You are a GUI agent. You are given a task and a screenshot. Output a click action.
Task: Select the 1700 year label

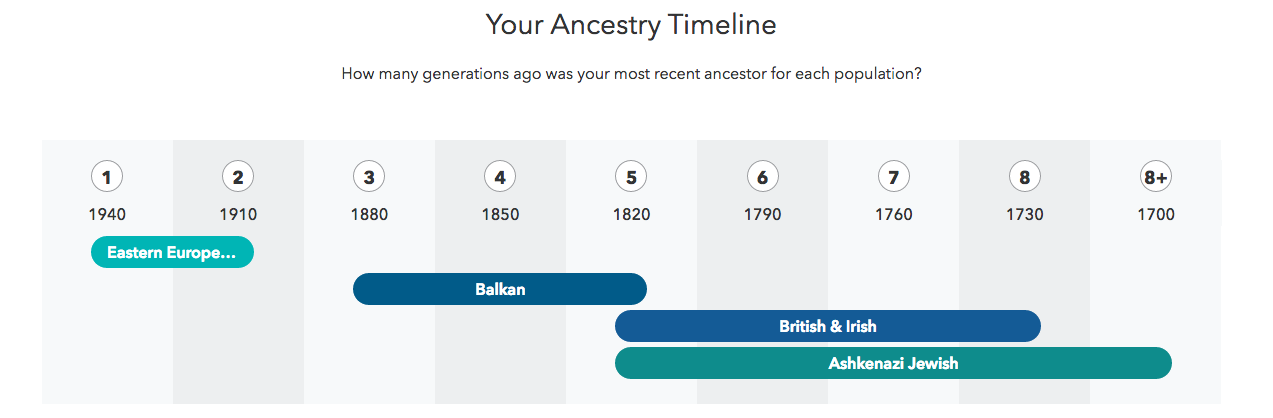tap(1155, 214)
